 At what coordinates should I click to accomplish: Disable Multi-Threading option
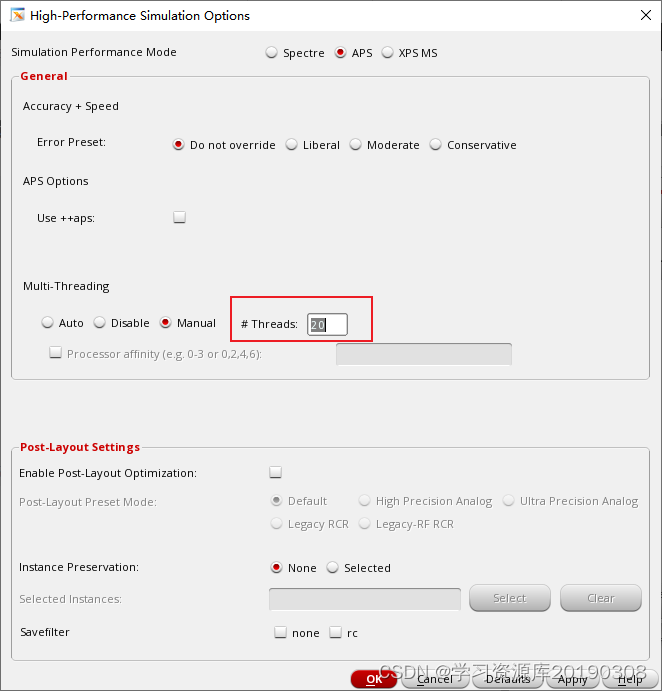click(x=100, y=323)
